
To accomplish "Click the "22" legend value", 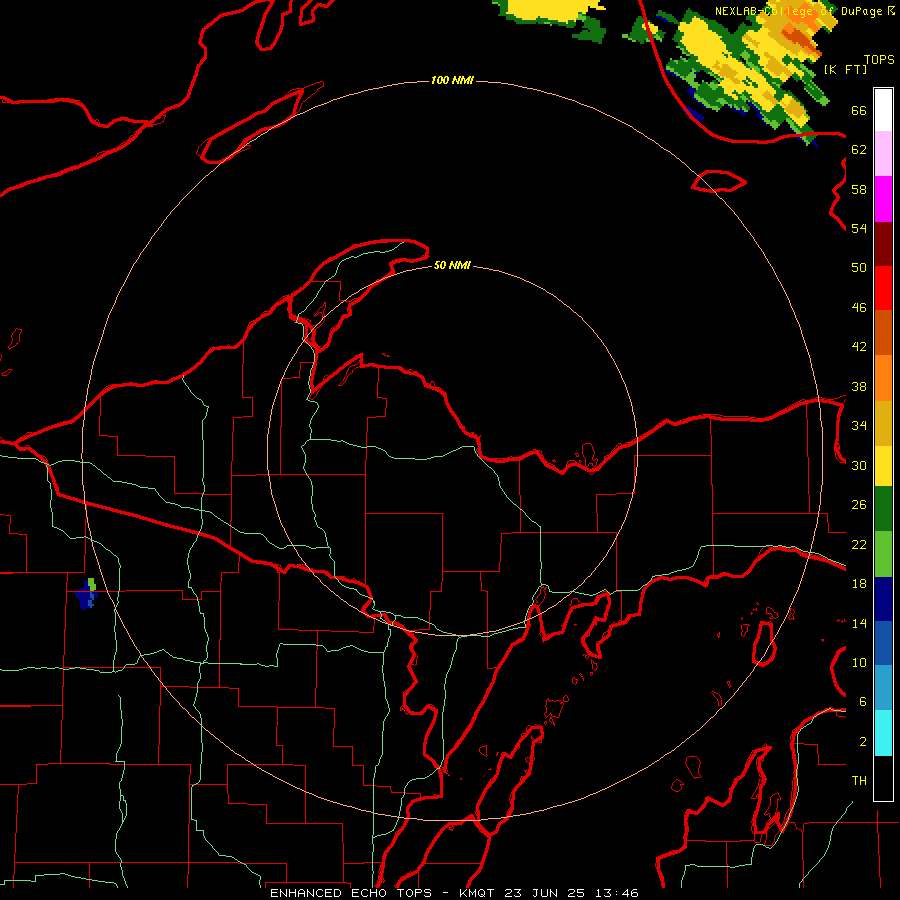I will pos(859,544).
